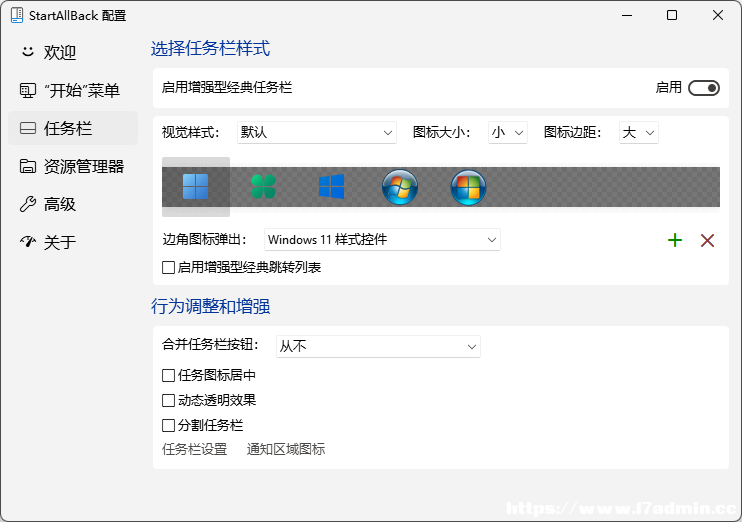Viewport: 742px width, 522px height.
Task: Choose the green clover start button icon
Action: [263, 186]
